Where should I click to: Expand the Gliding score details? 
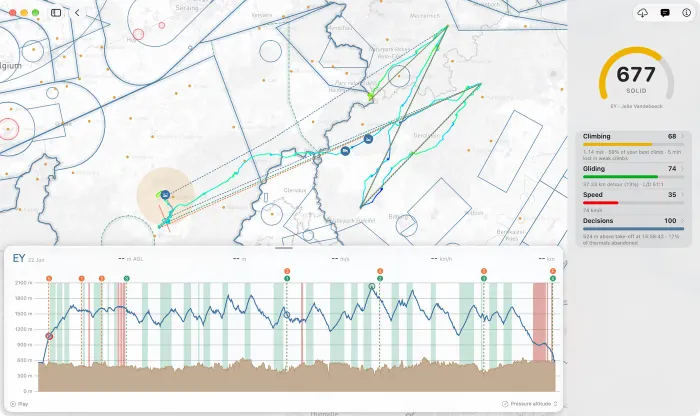[682, 169]
